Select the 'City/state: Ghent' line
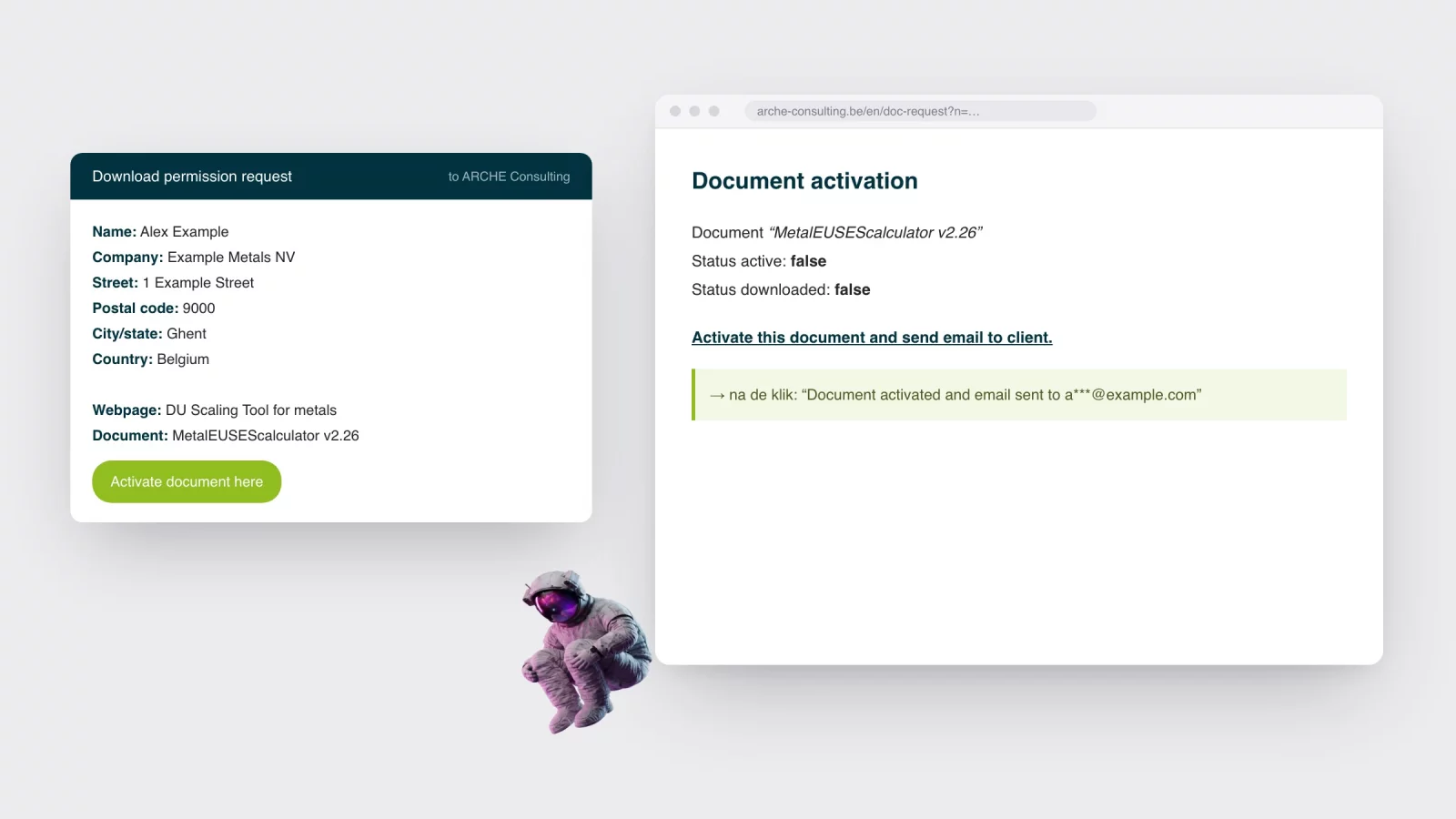 tap(149, 334)
